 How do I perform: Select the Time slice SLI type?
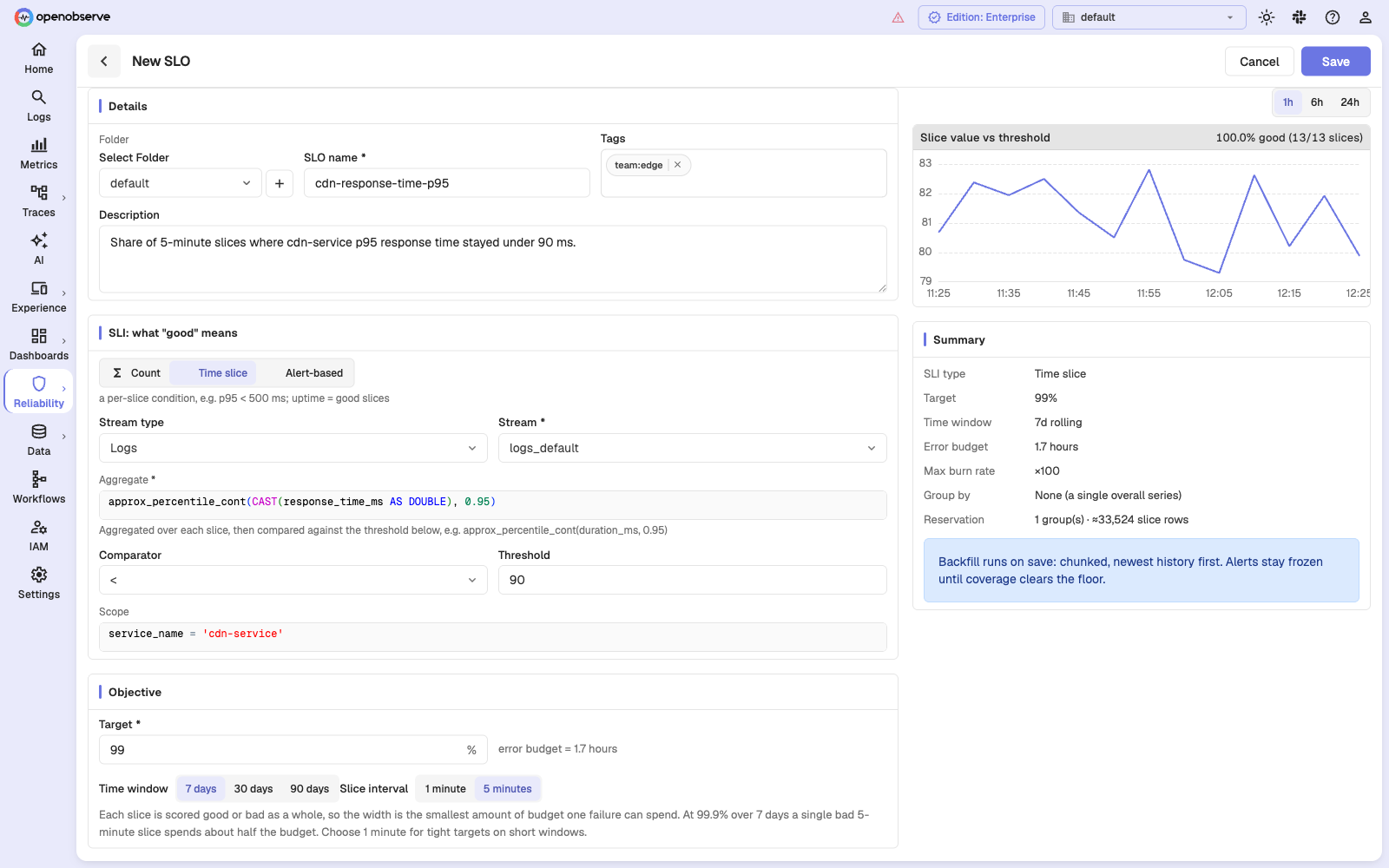tap(214, 373)
